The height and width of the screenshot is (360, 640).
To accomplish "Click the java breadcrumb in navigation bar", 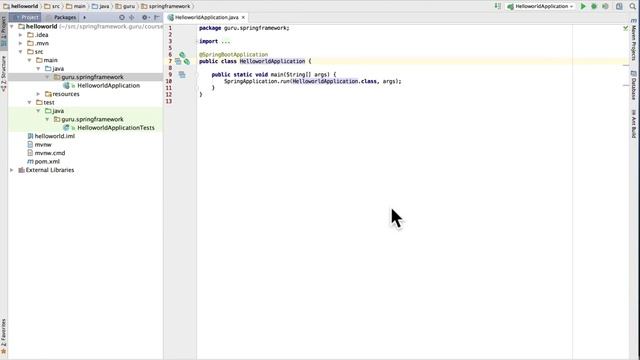I will pyautogui.click(x=100, y=6).
